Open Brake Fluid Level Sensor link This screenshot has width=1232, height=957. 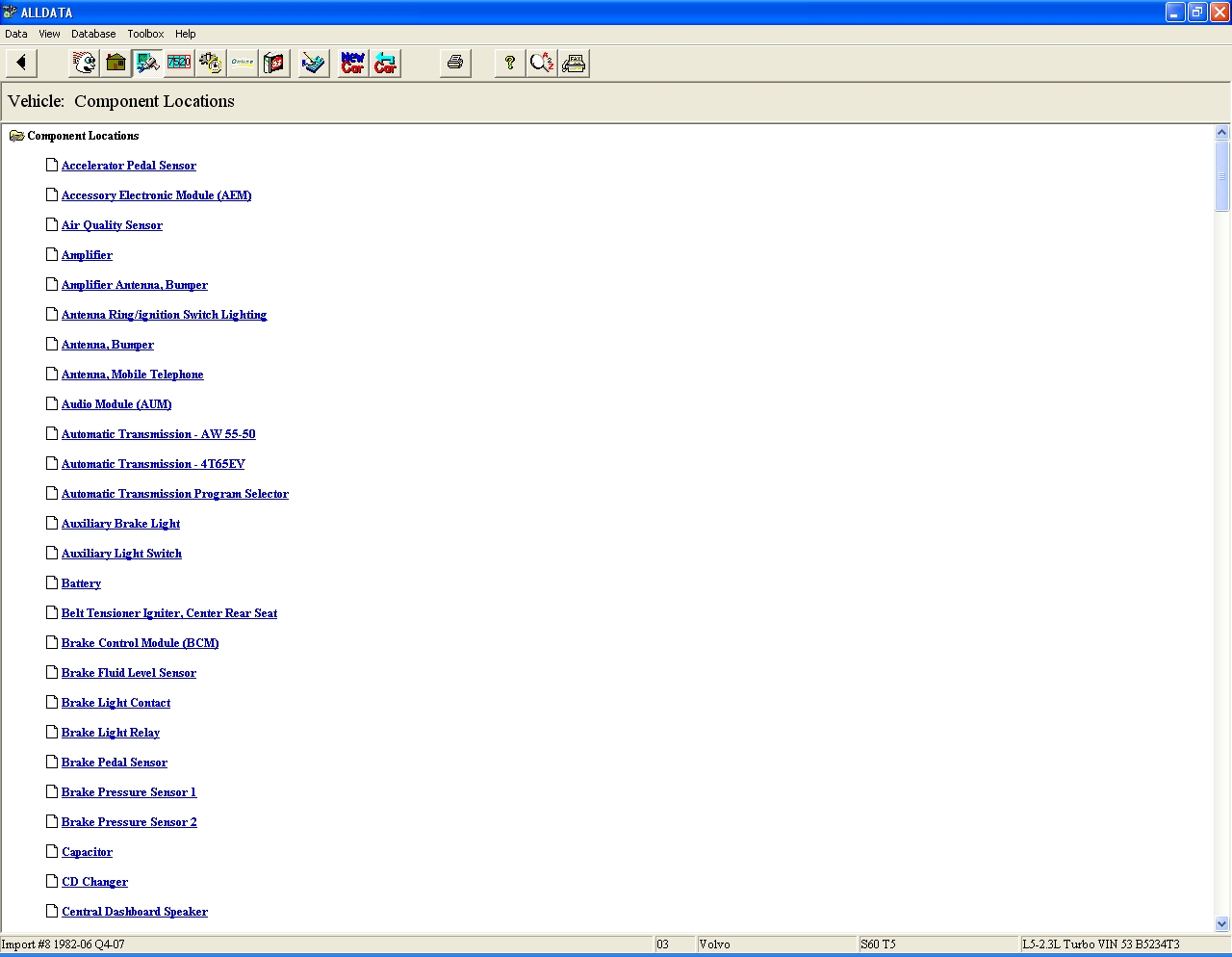pyautogui.click(x=129, y=673)
